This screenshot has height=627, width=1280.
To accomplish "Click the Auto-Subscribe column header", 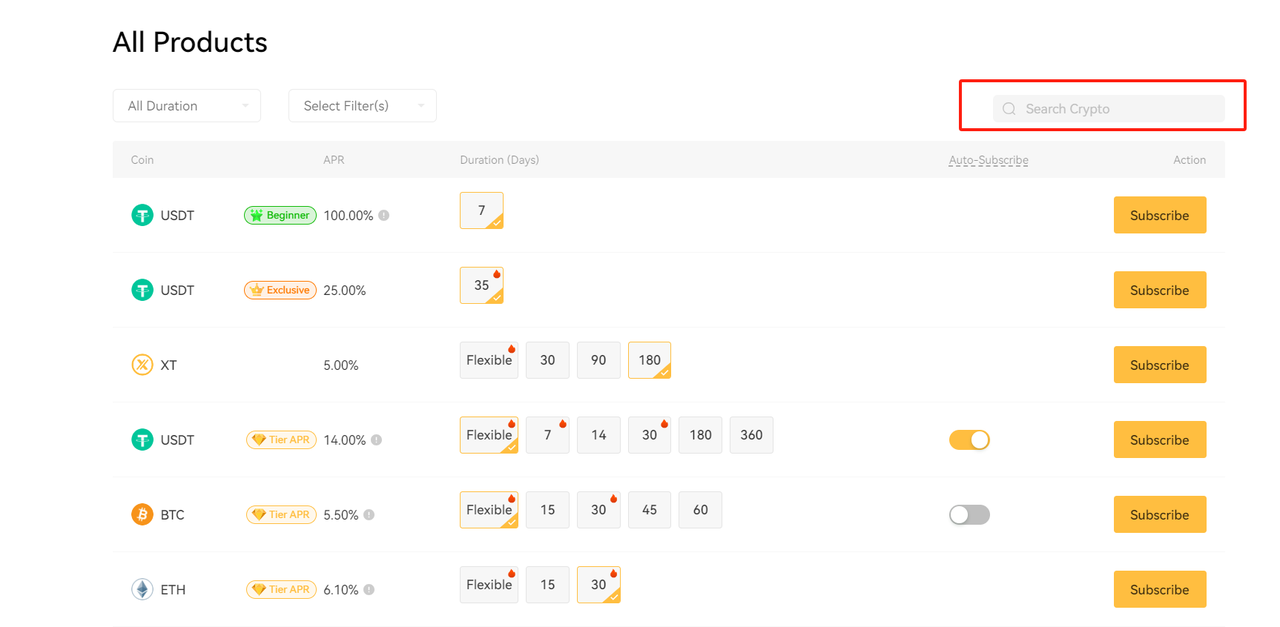I will coord(988,160).
